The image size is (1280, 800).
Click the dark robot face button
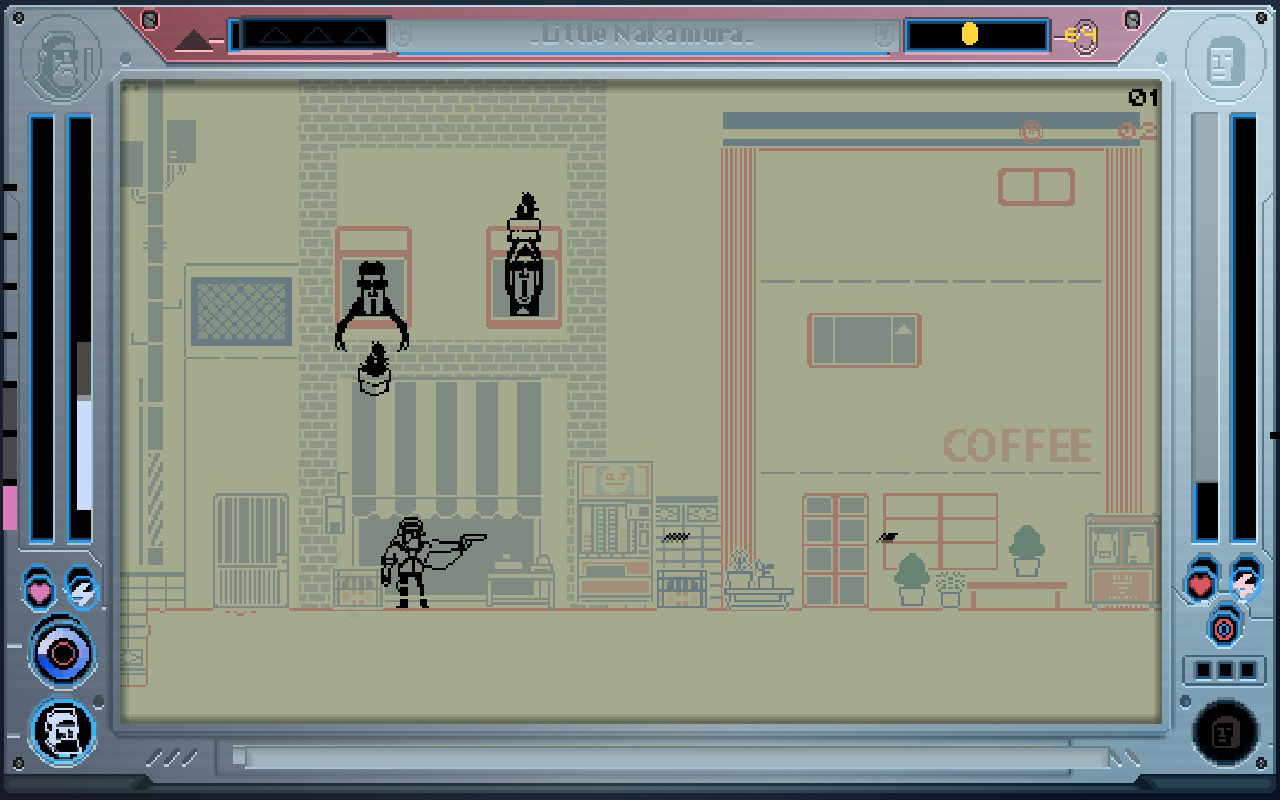(1226, 733)
